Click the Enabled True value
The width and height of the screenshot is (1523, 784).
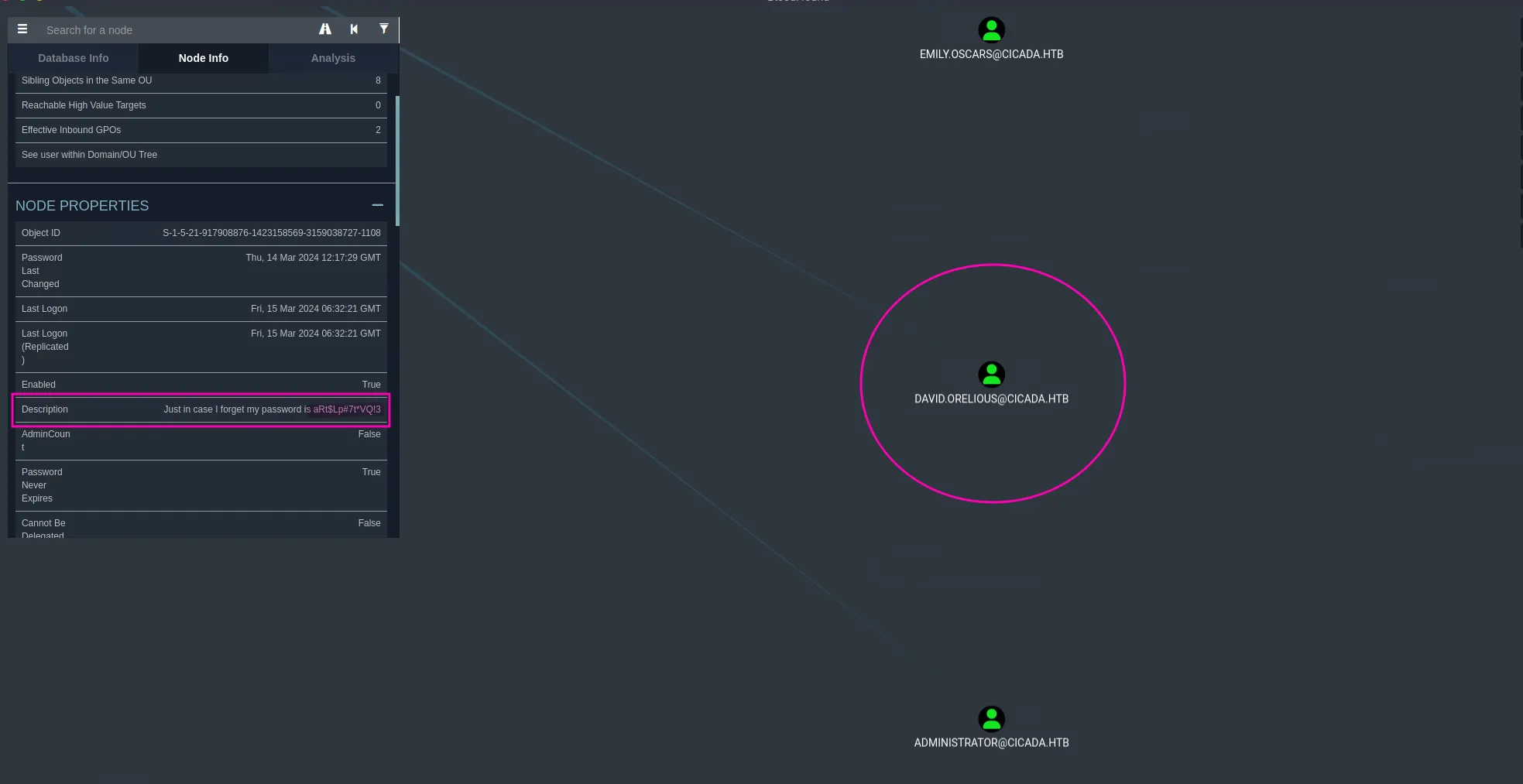click(372, 385)
